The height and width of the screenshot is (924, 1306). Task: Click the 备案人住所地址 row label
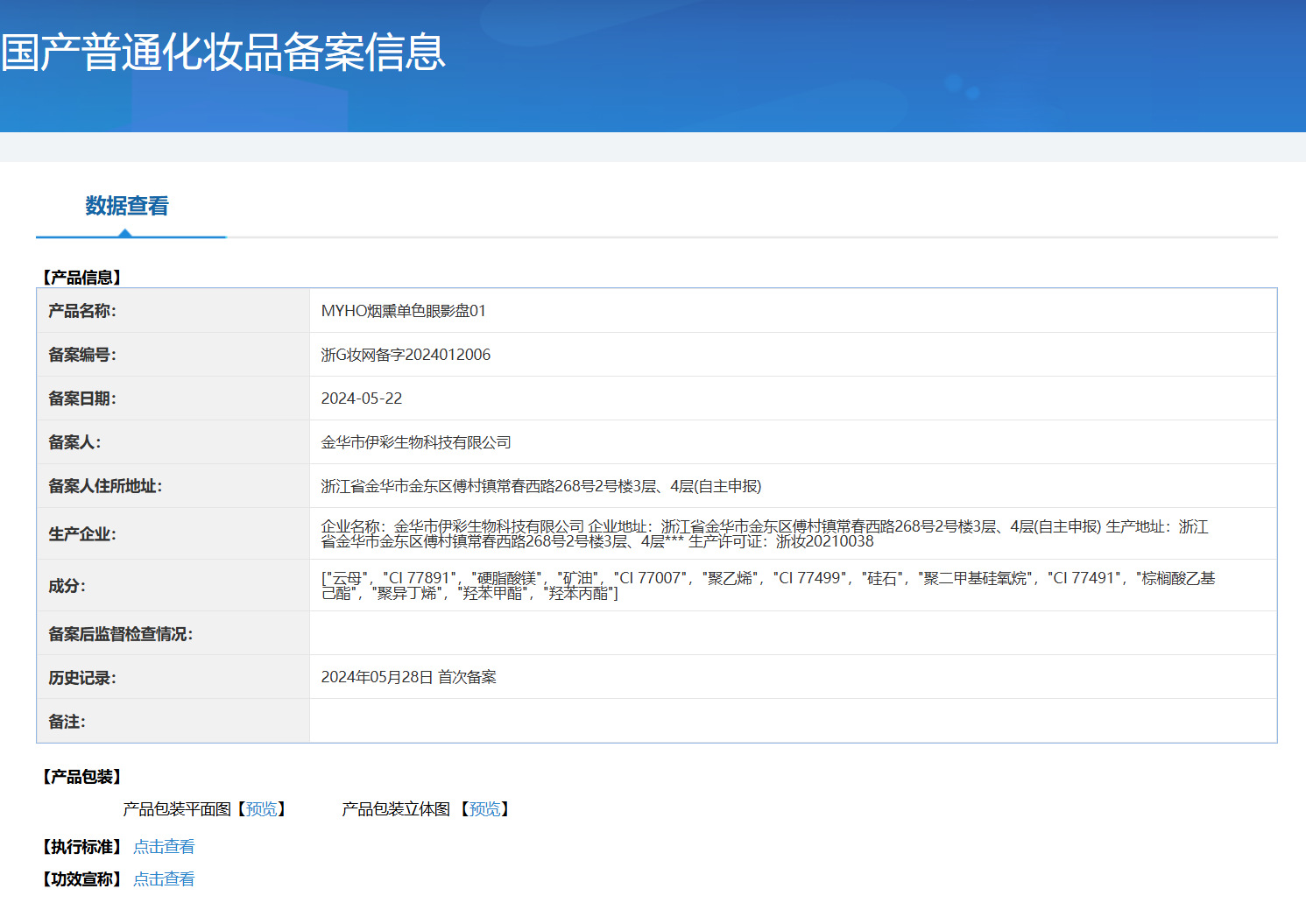pos(105,486)
